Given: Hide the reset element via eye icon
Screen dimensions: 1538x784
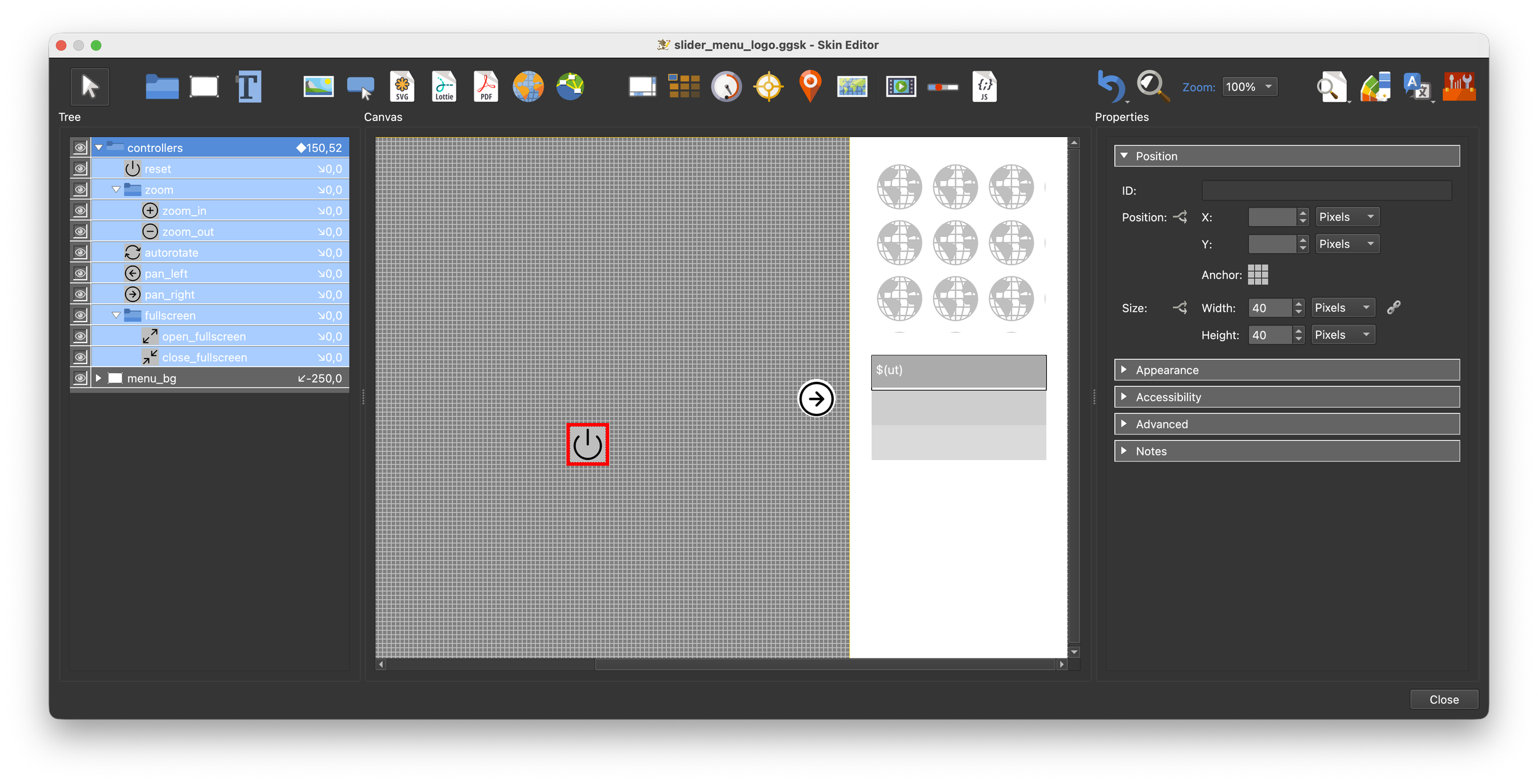Looking at the screenshot, I should point(80,168).
